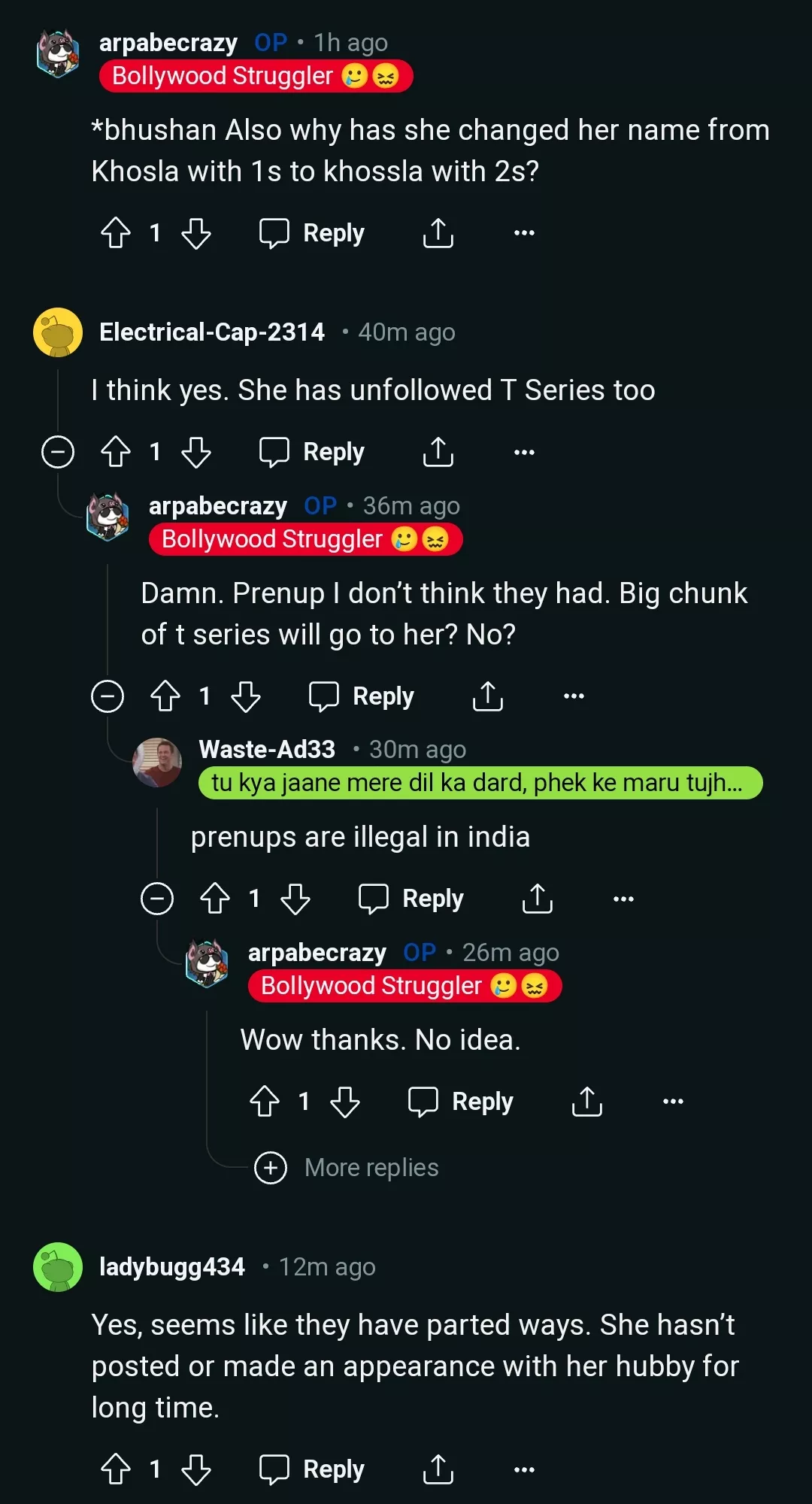Upvote arpabecrazy's top comment about Khosla name
The width and height of the screenshot is (812, 1504).
pos(116,232)
